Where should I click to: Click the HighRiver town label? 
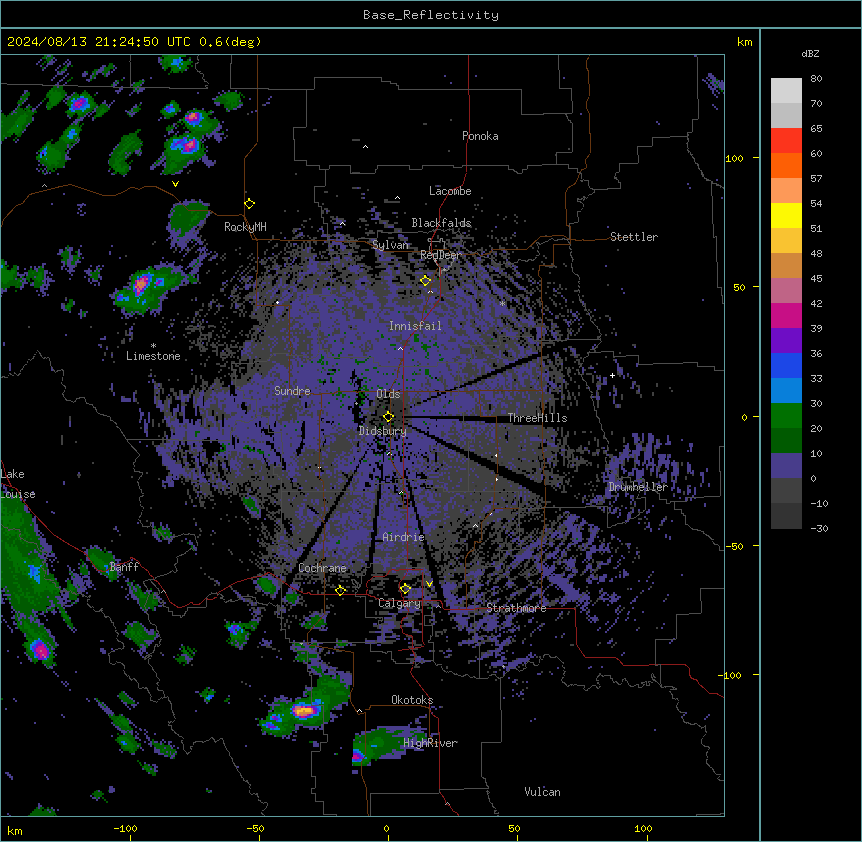[x=430, y=743]
